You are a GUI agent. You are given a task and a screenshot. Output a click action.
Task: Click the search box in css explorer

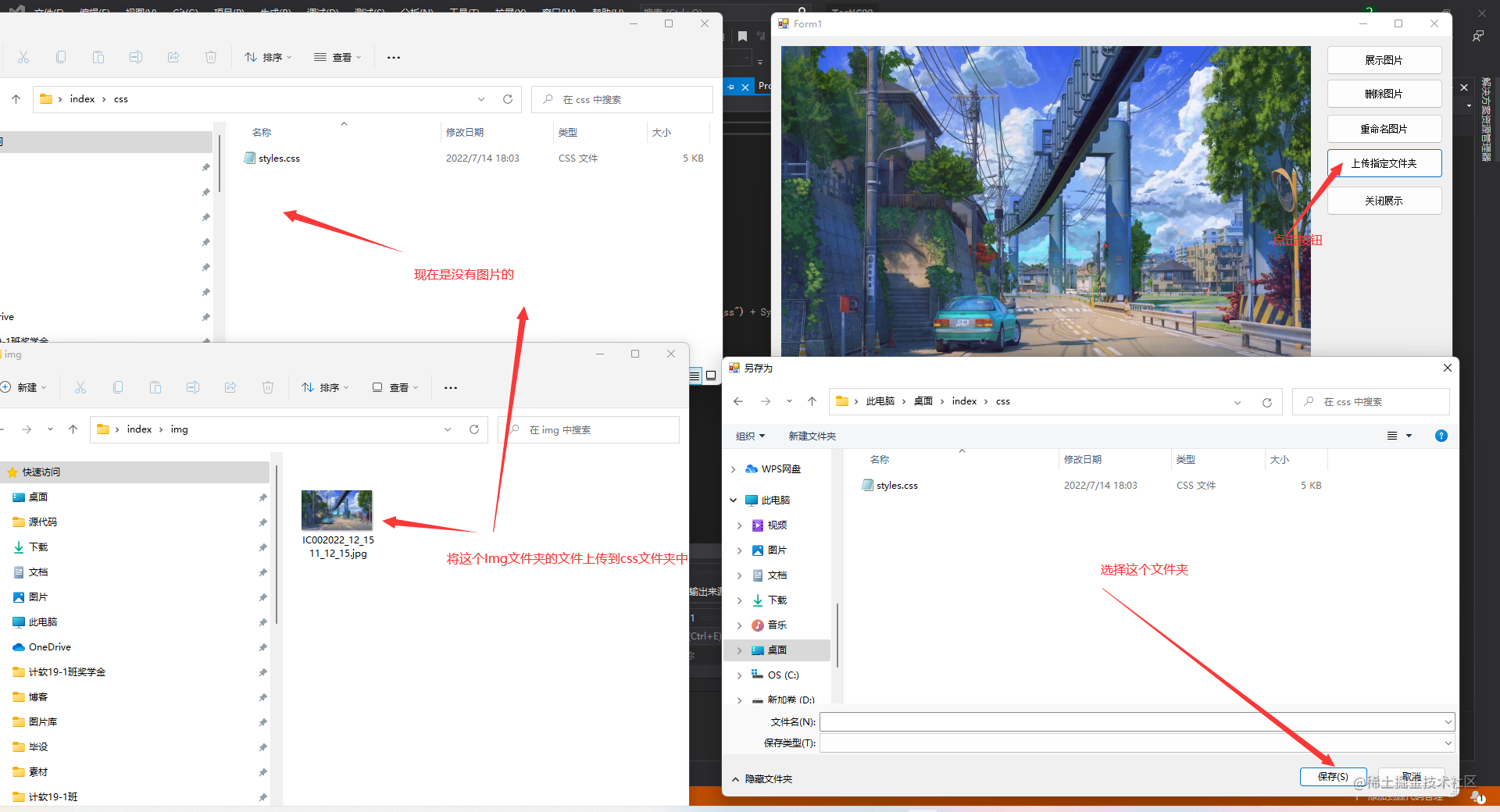click(622, 99)
